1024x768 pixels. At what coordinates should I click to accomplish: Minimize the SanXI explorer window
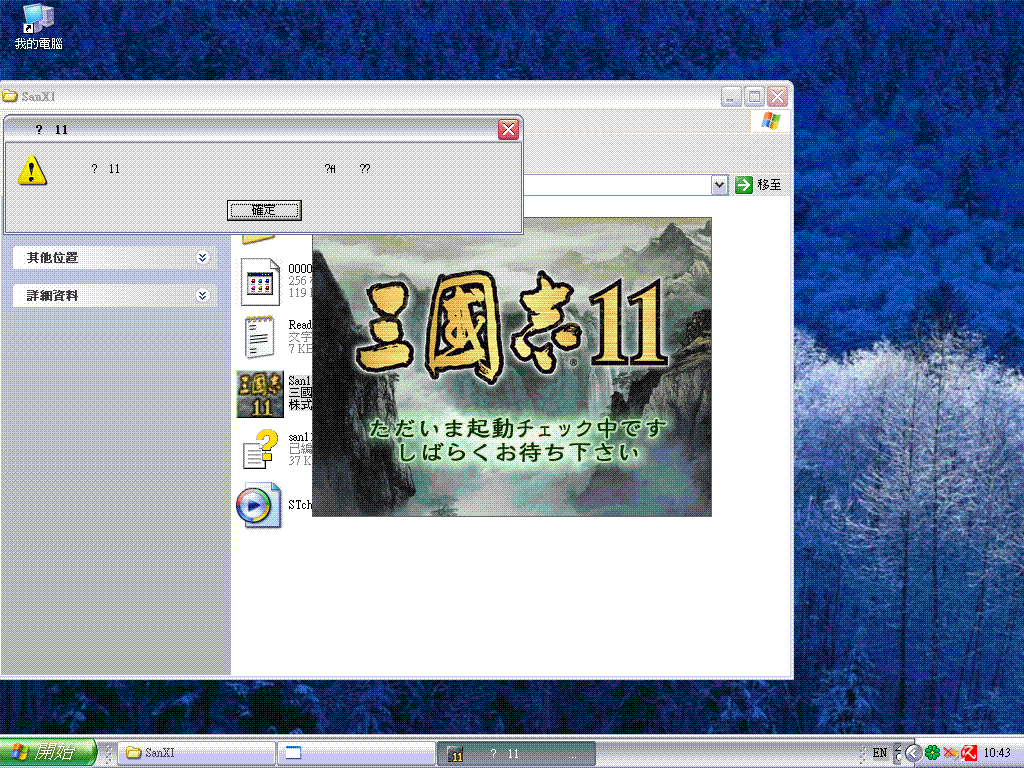731,97
